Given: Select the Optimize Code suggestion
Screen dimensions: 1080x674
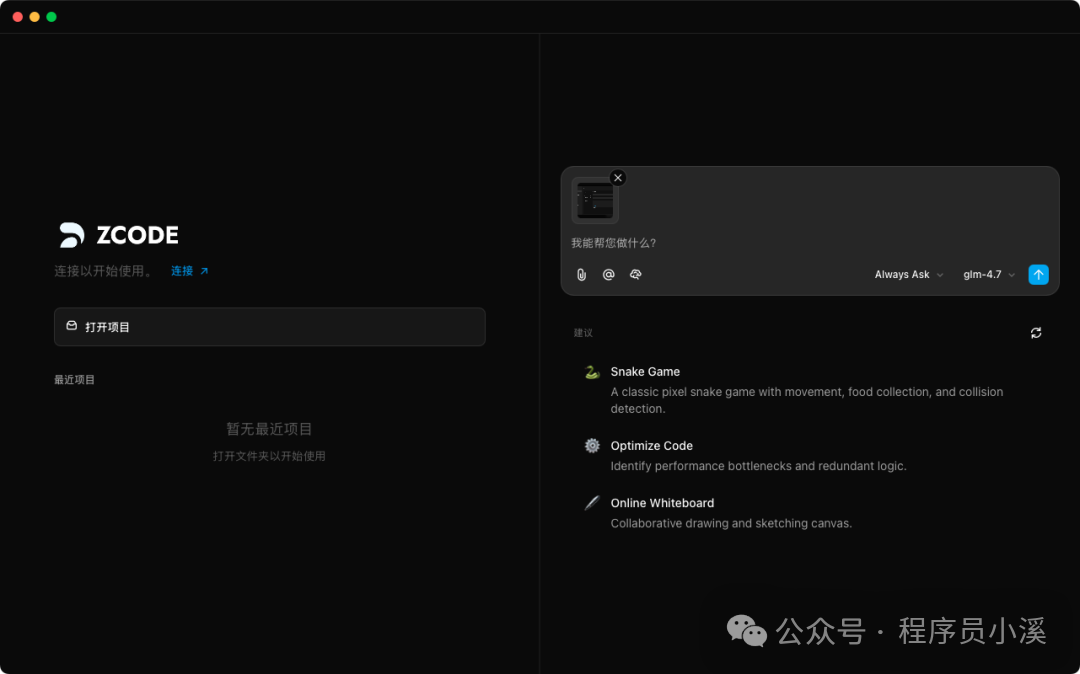Looking at the screenshot, I should 809,456.
